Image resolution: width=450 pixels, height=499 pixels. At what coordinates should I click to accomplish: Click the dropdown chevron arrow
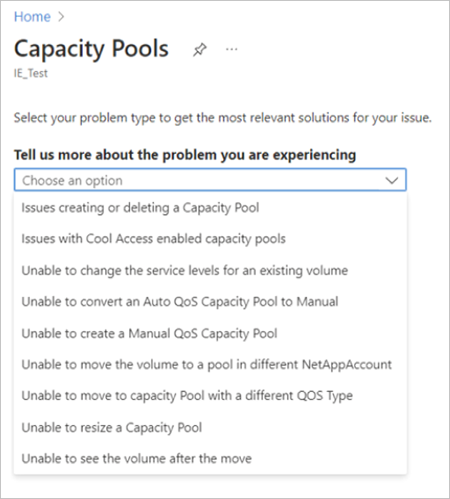point(392,180)
